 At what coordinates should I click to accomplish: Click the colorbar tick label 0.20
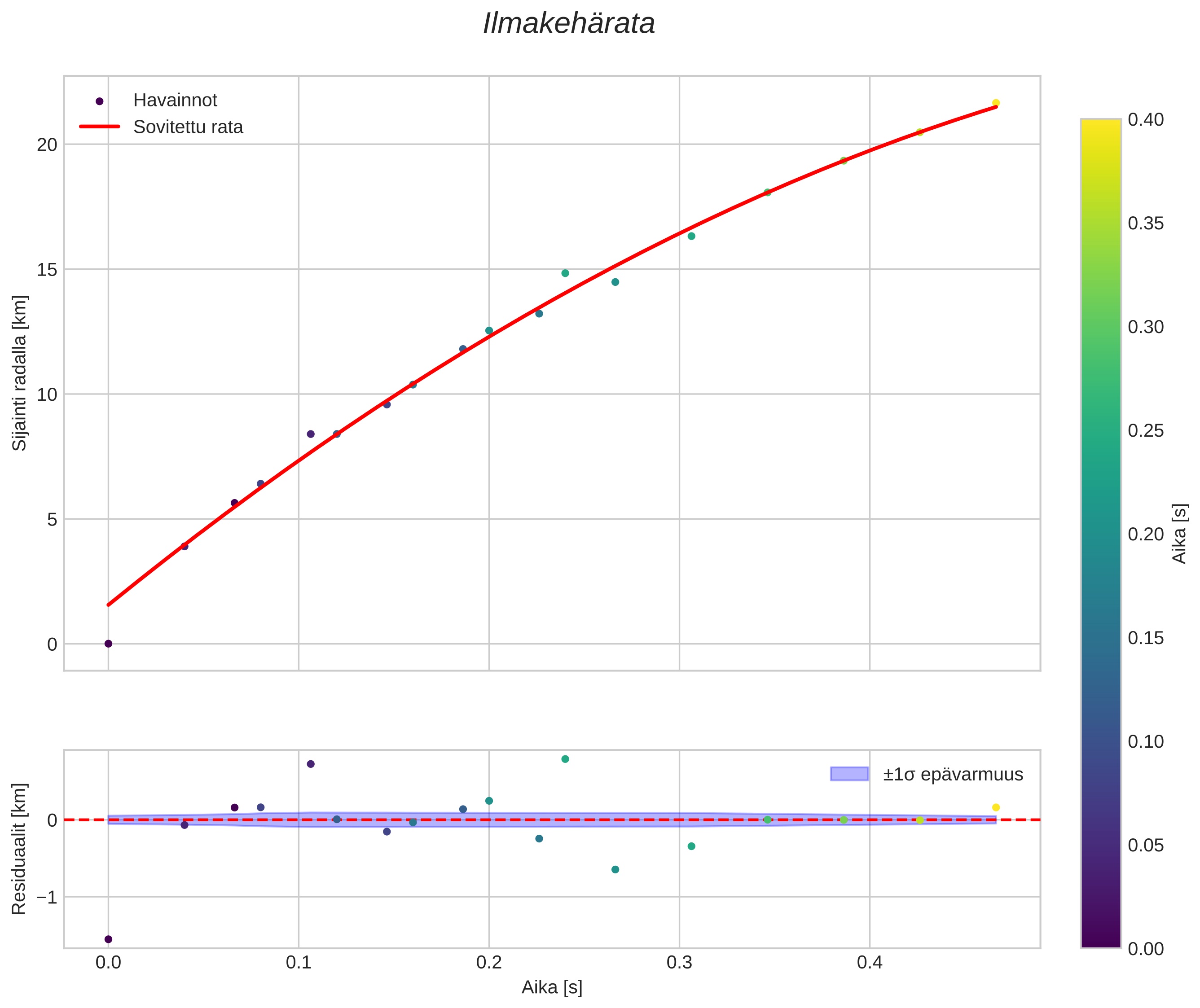click(x=1146, y=534)
